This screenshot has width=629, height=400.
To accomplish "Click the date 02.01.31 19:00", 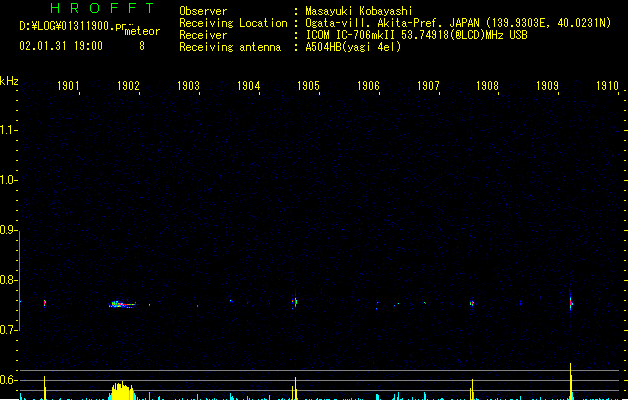I will [x=61, y=46].
